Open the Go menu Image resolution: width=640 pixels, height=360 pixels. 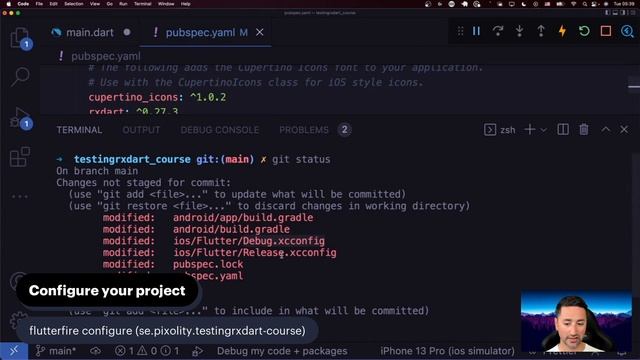109,4
